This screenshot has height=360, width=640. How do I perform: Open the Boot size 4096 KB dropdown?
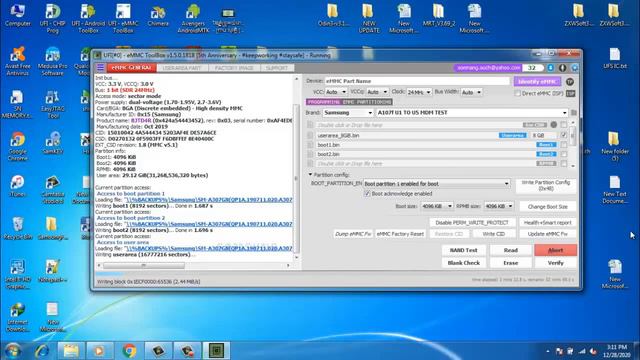point(436,207)
